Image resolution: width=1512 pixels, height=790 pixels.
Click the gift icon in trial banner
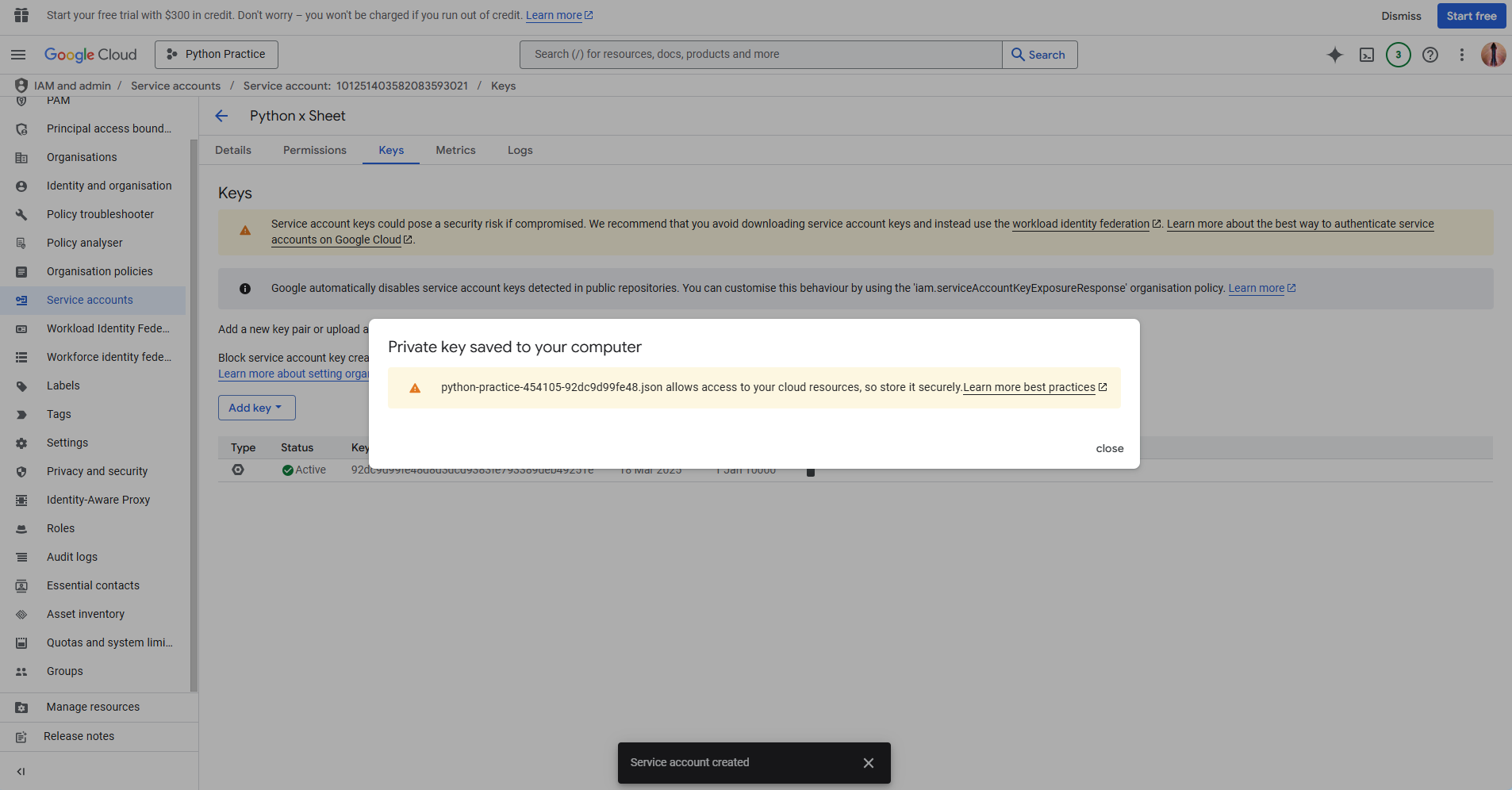tap(21, 15)
